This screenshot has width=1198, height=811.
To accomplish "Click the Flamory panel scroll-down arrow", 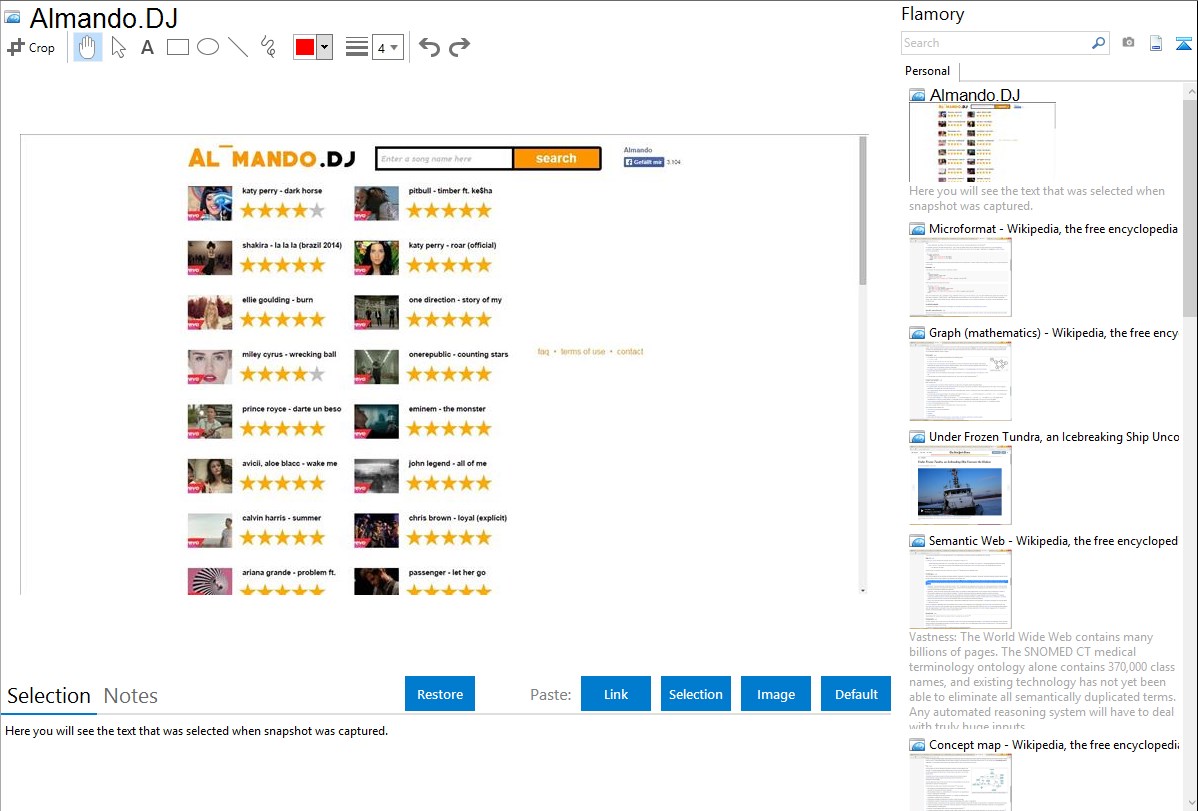I will click(x=1190, y=802).
